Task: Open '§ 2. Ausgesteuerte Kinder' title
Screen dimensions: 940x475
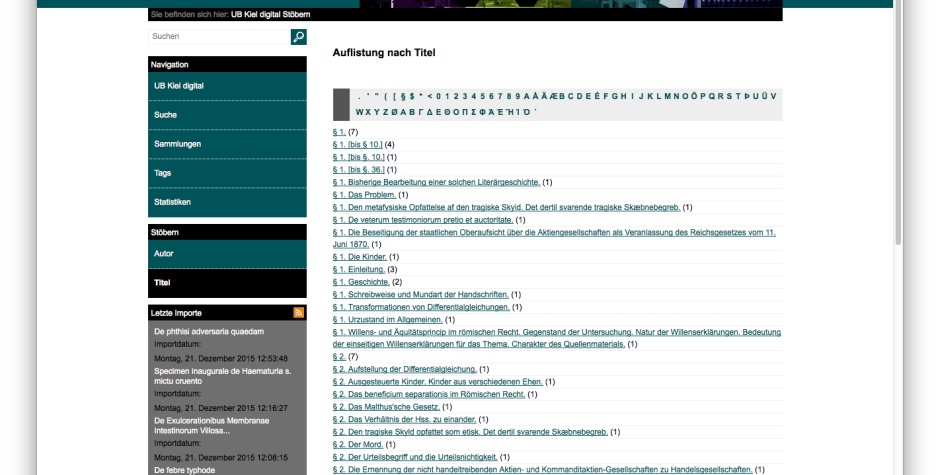Action: point(438,382)
